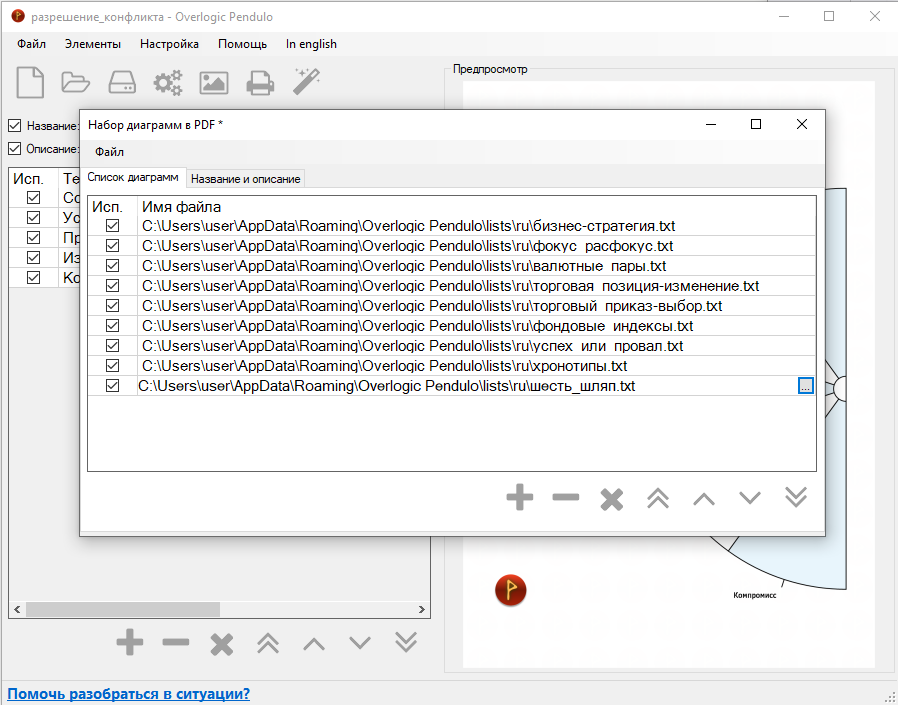Image resolution: width=898 pixels, height=705 pixels.
Task: Open the Элементы menu
Action: (x=93, y=44)
